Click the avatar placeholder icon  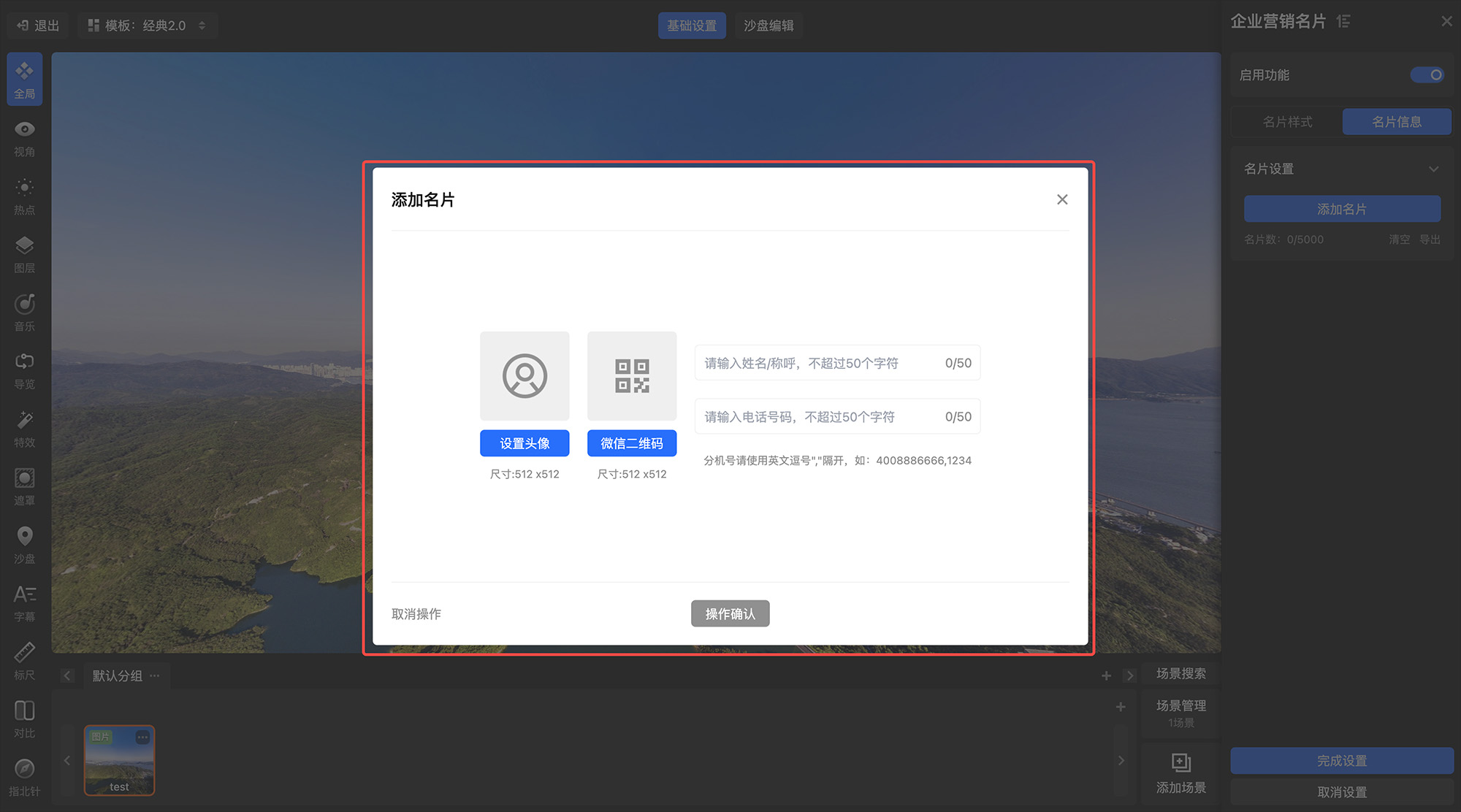coord(524,376)
